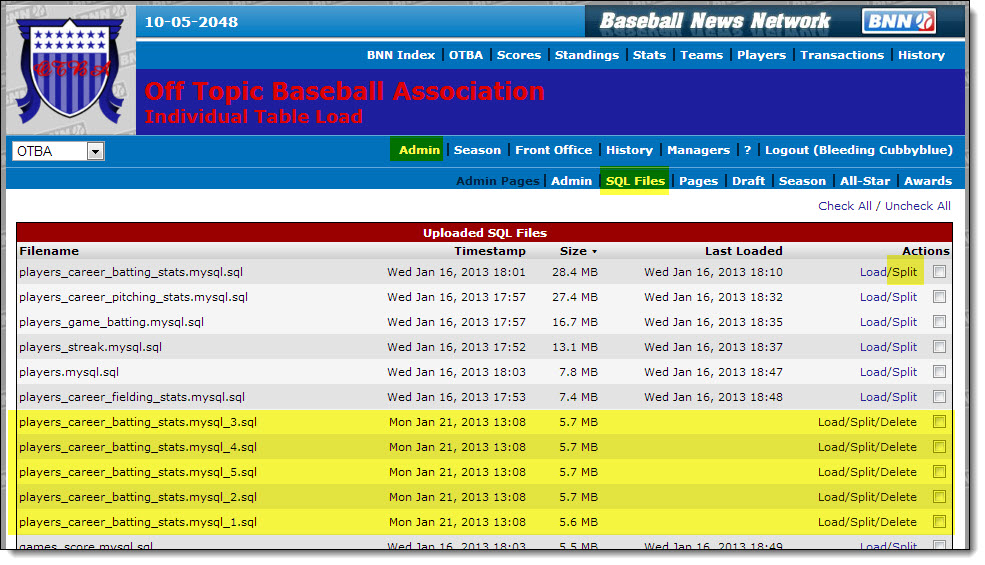Tick the checkbox for players_streak.mysql.sql row
Screen dimensions: 985x565
pos(939,347)
